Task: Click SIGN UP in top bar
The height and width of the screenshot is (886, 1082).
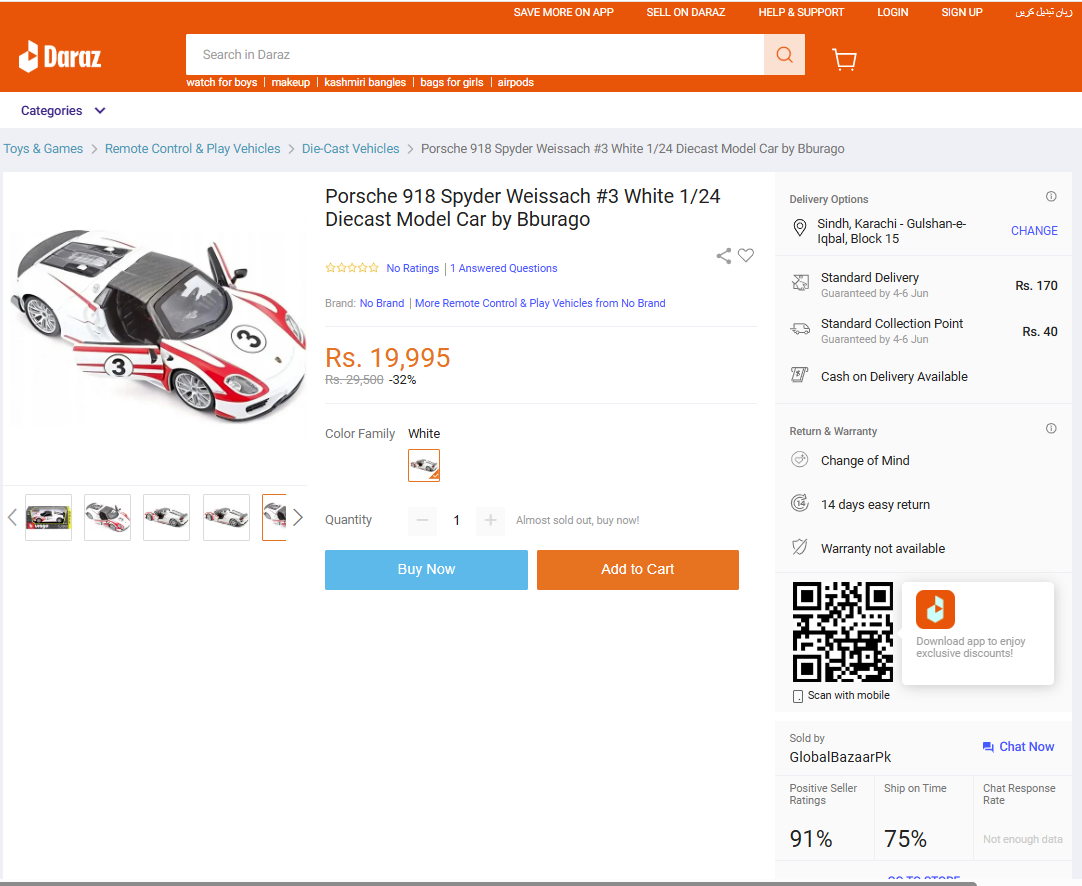Action: [961, 12]
